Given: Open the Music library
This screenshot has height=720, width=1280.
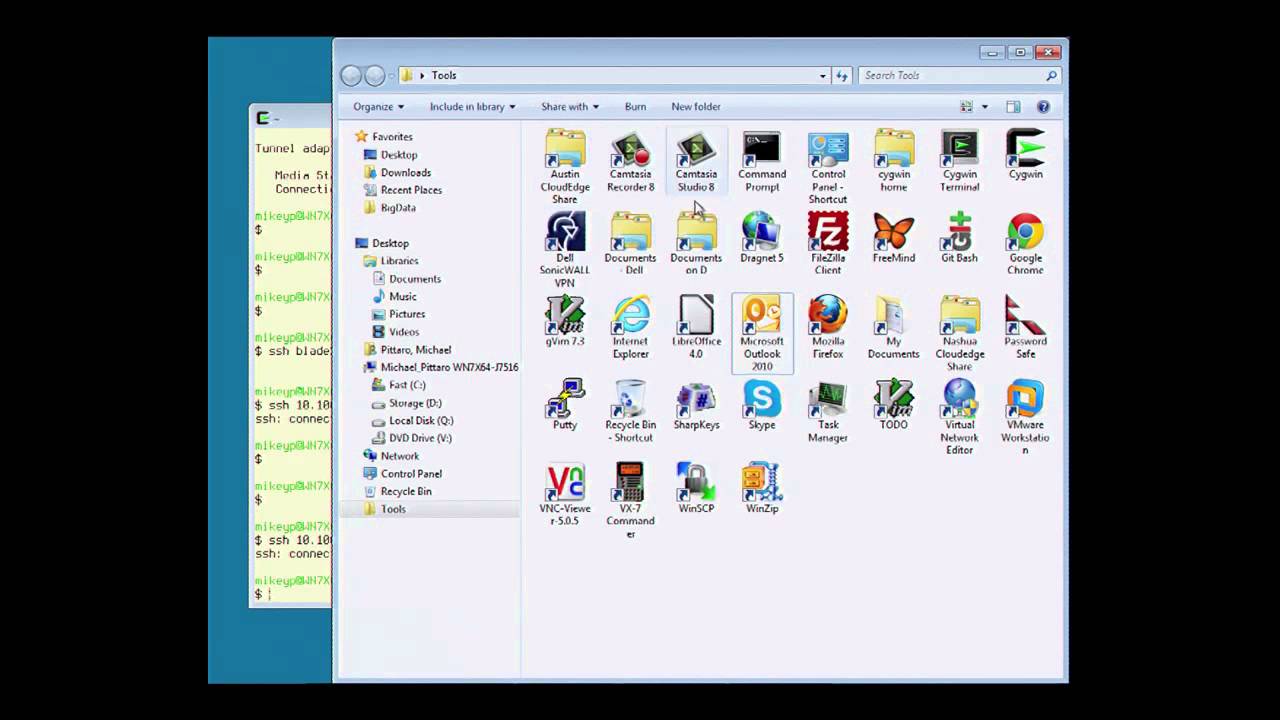Looking at the screenshot, I should pyautogui.click(x=402, y=297).
